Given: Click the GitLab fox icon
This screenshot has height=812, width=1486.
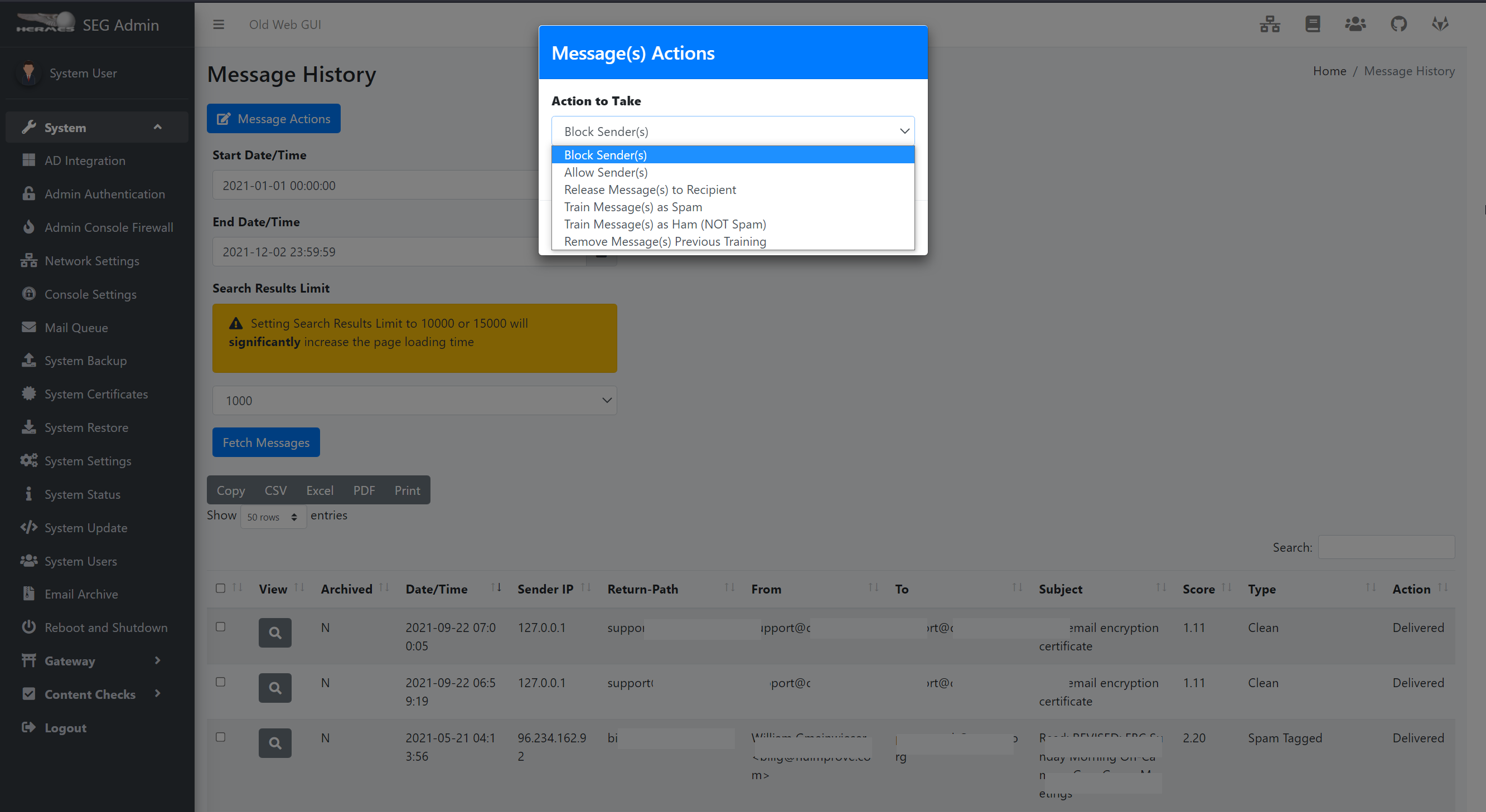Looking at the screenshot, I should click(x=1440, y=24).
